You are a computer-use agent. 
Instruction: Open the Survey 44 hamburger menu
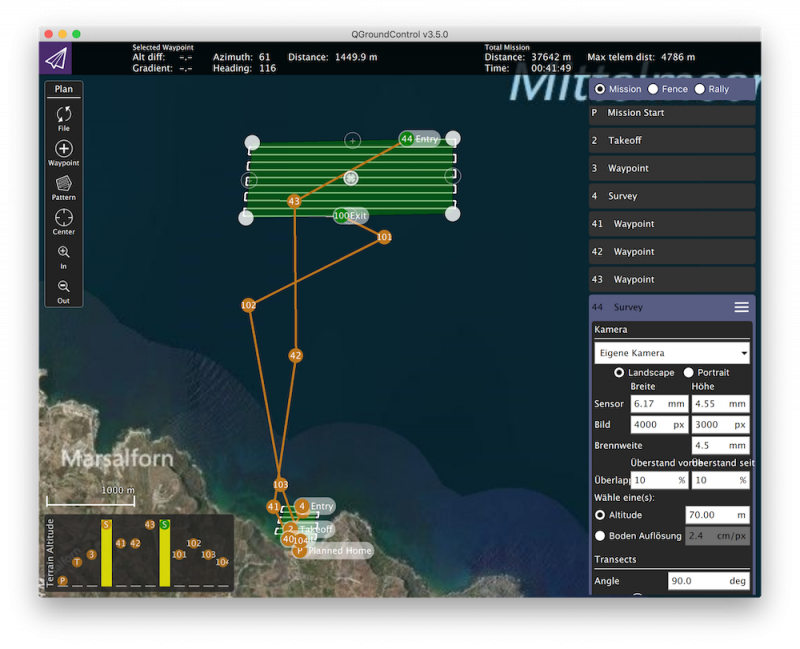tap(741, 307)
